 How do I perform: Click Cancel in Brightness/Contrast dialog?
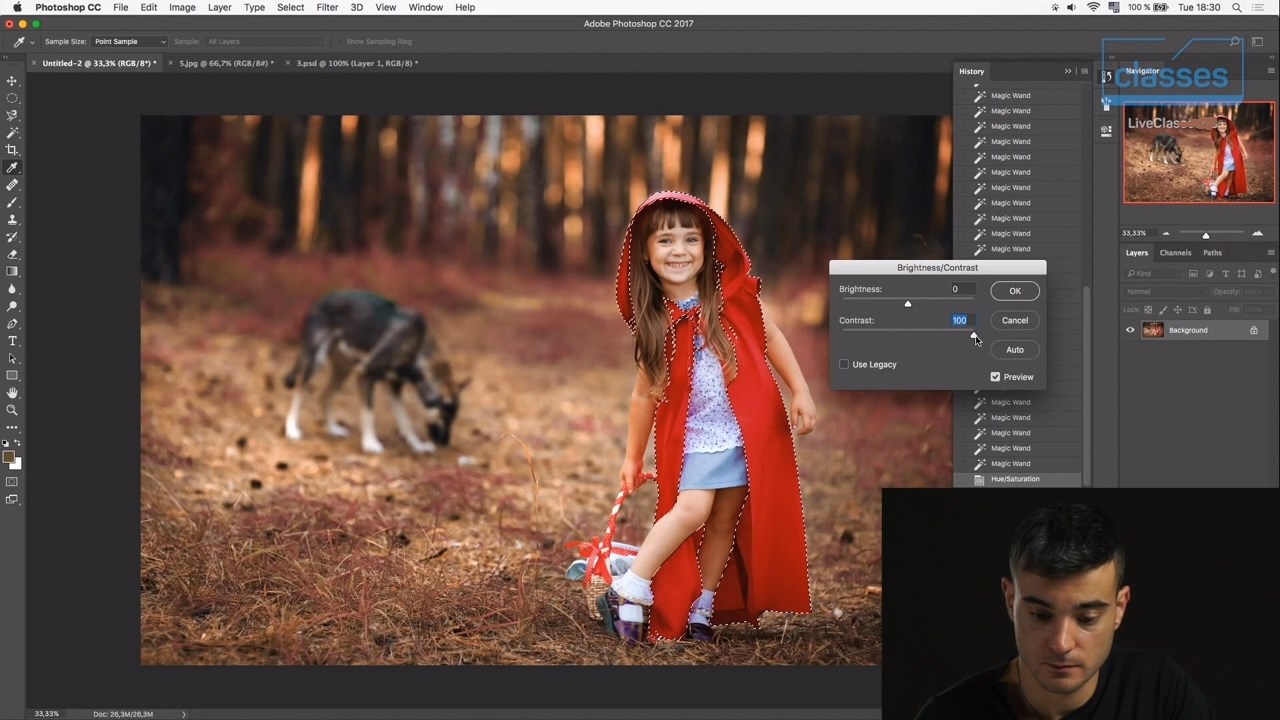point(1014,320)
